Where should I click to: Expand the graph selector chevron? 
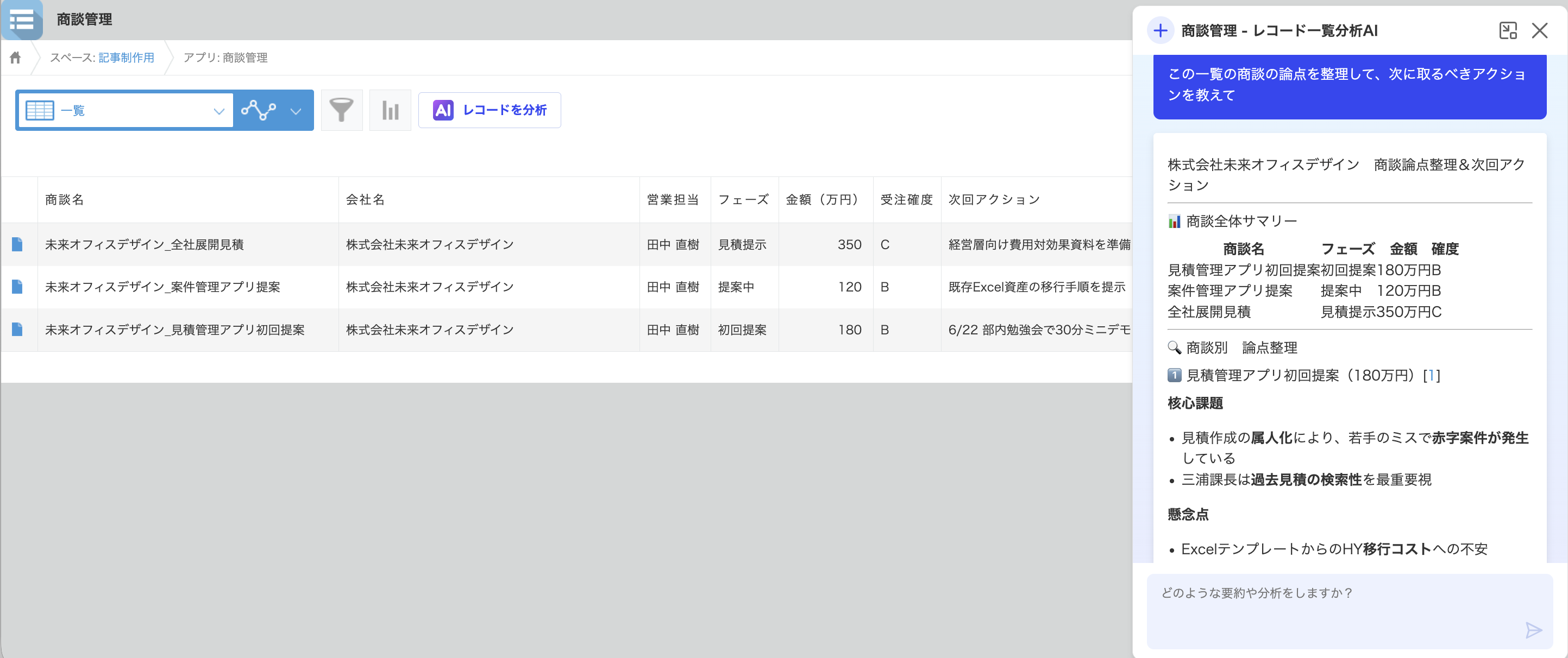296,111
